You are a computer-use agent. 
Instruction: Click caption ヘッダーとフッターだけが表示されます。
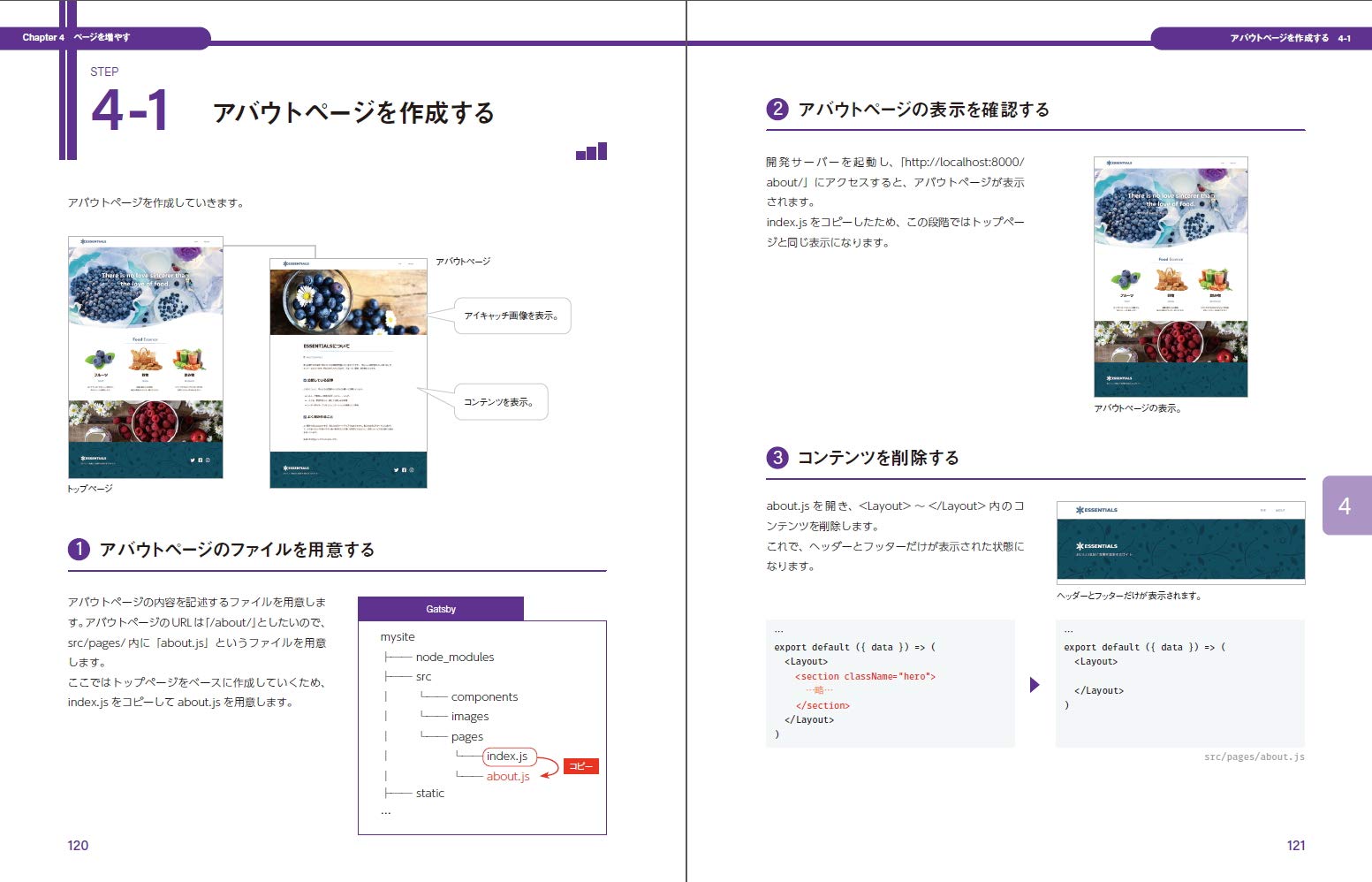(x=1129, y=596)
